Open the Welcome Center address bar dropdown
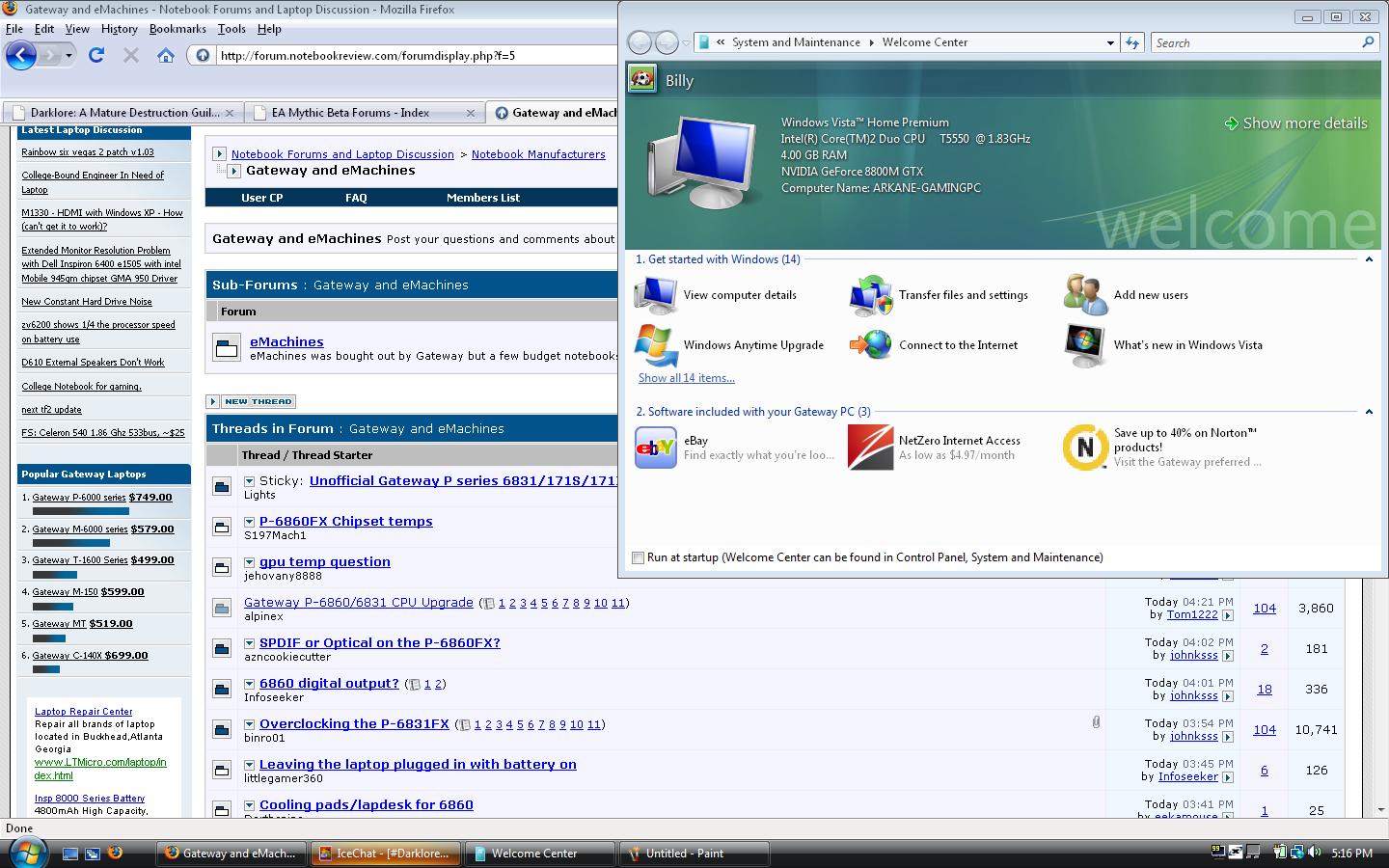The width and height of the screenshot is (1389, 868). [x=1110, y=43]
